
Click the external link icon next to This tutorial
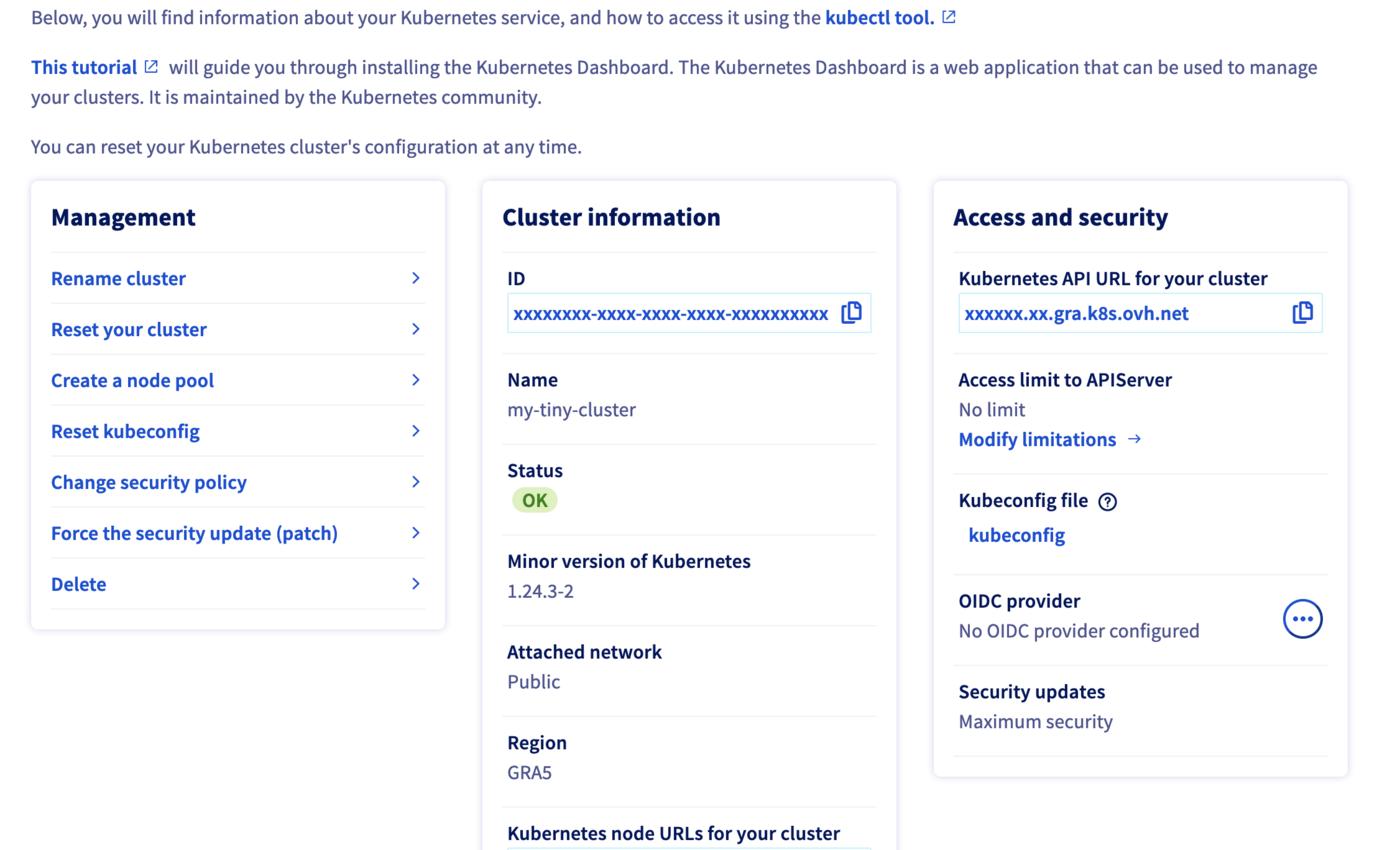point(152,66)
